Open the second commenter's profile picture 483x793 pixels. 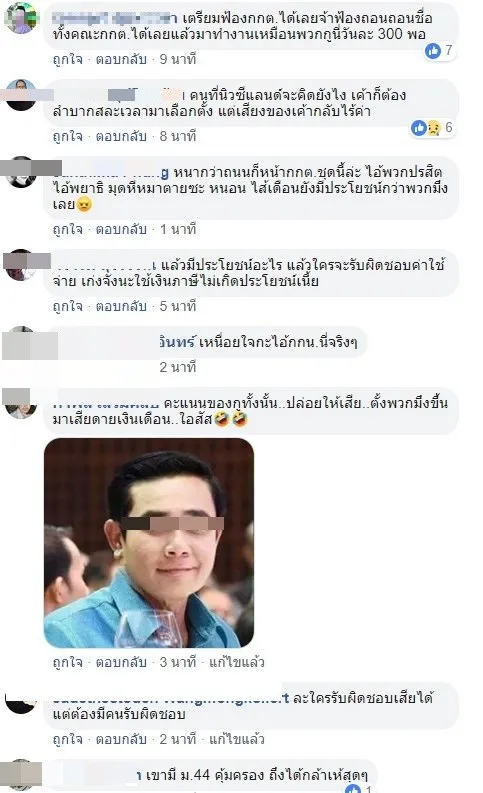21,95
